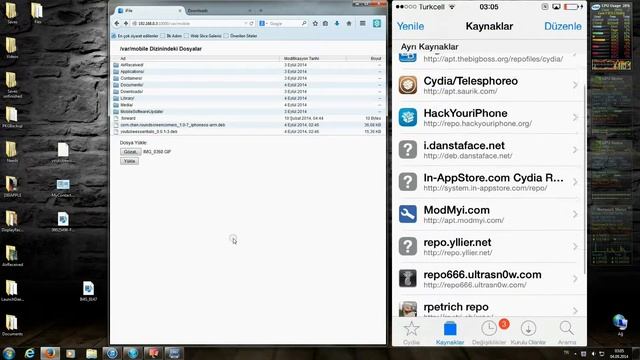Open the 'Önerilen Siteler' bookmark
The width and height of the screenshot is (640, 360).
[x=240, y=36]
